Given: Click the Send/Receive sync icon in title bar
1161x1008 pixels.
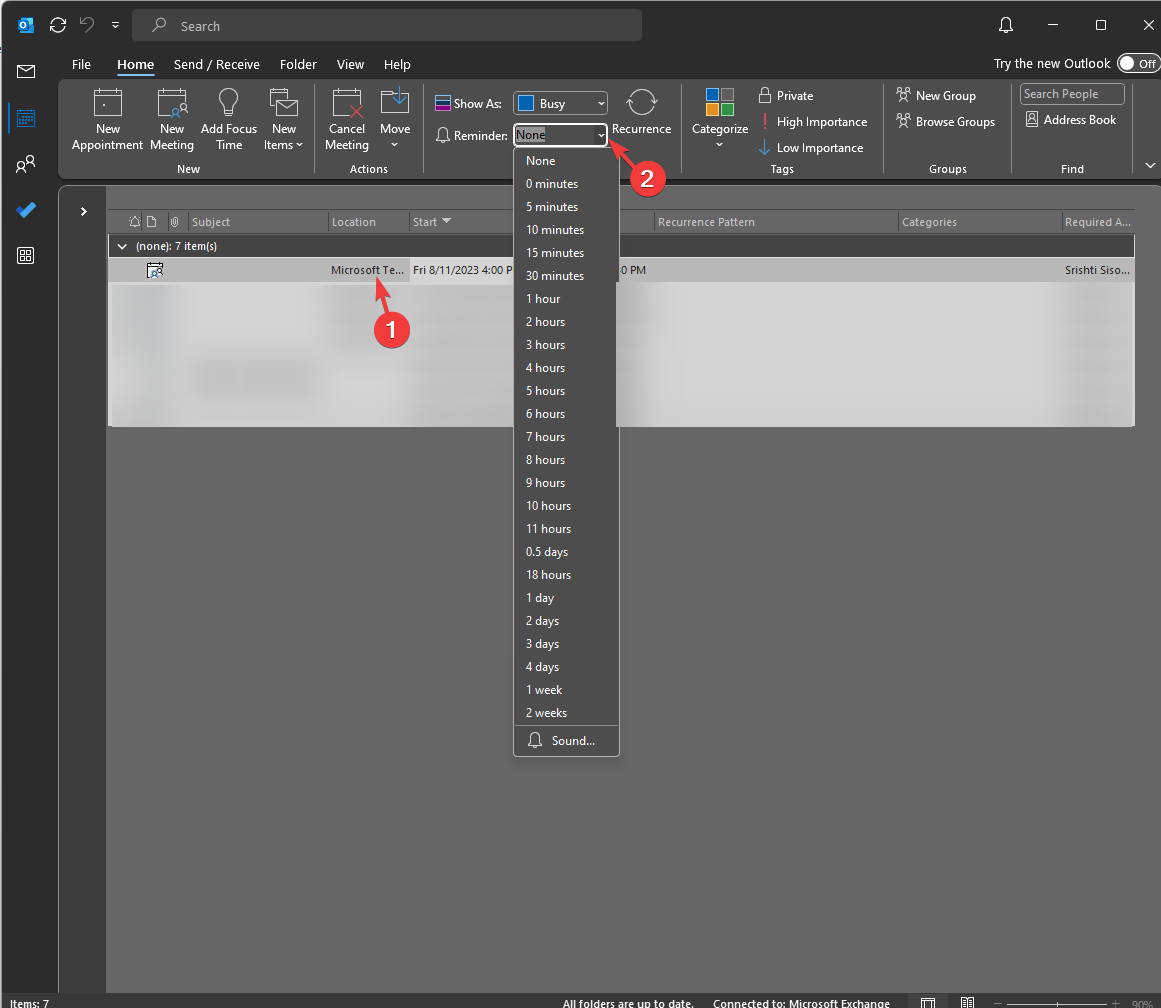Looking at the screenshot, I should tap(58, 25).
